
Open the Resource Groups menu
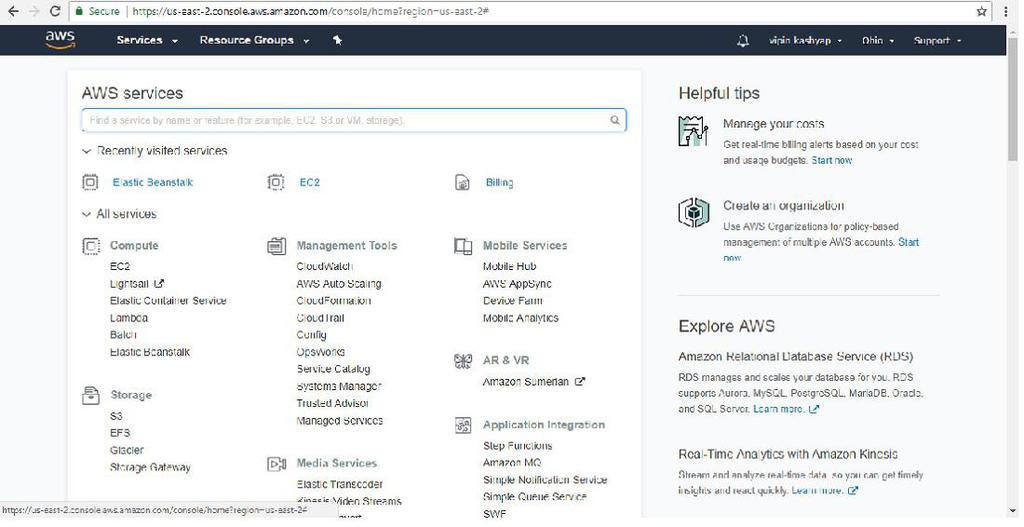pos(254,40)
